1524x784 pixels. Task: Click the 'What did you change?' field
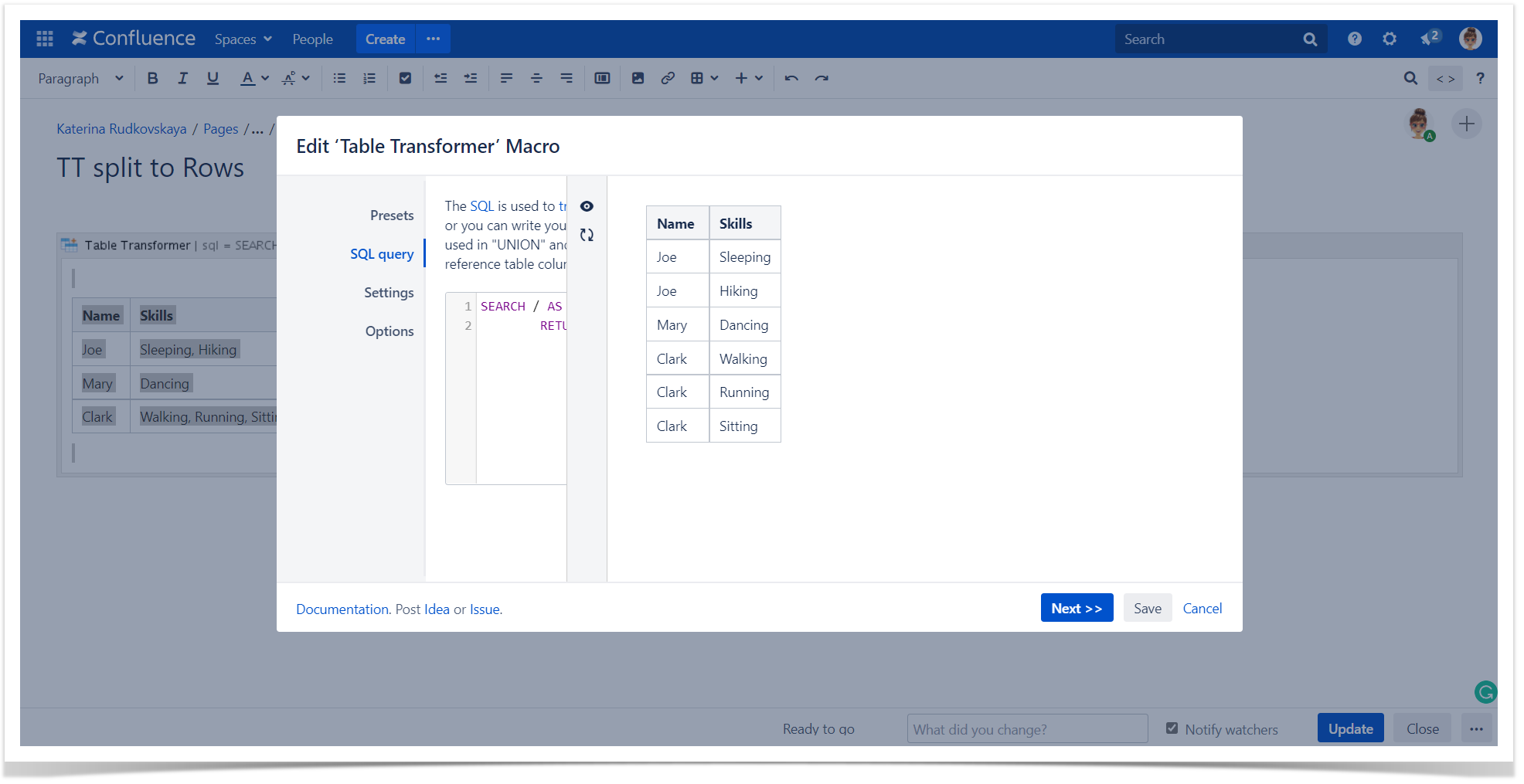(x=1026, y=729)
